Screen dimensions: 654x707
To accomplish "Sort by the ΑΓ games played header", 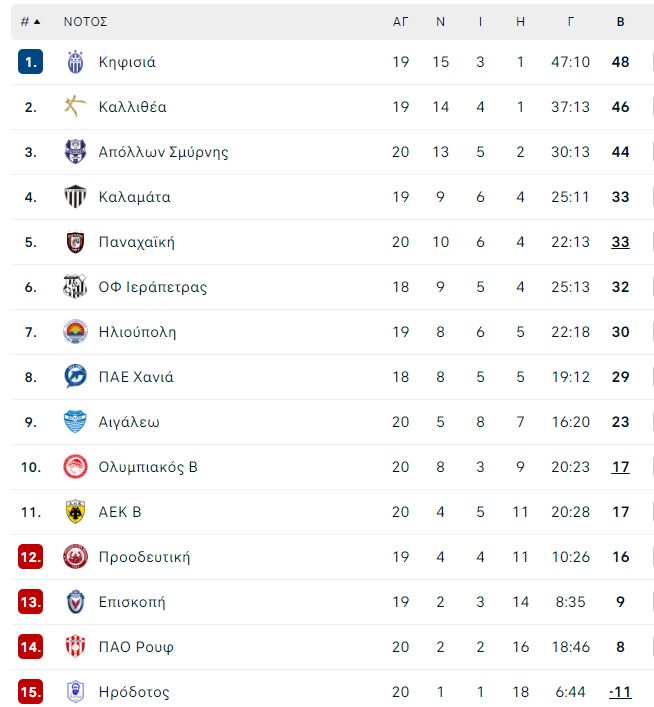I will point(400,22).
